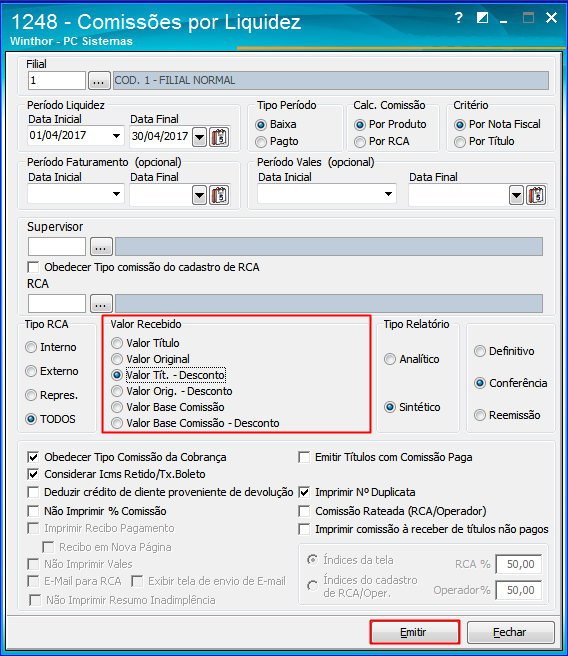Click the contrast toggle icon in title bar
The width and height of the screenshot is (568, 656).
[x=482, y=18]
